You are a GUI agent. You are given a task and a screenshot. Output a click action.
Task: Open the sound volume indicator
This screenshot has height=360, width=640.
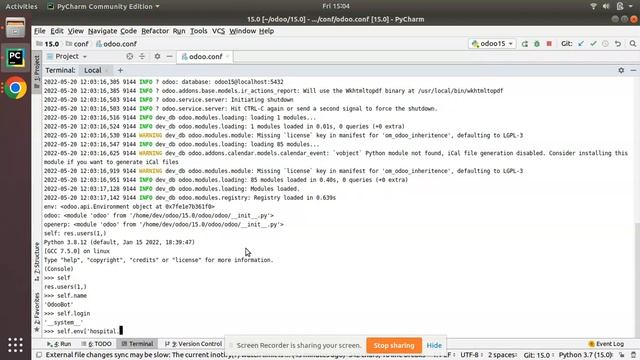[x=606, y=6]
